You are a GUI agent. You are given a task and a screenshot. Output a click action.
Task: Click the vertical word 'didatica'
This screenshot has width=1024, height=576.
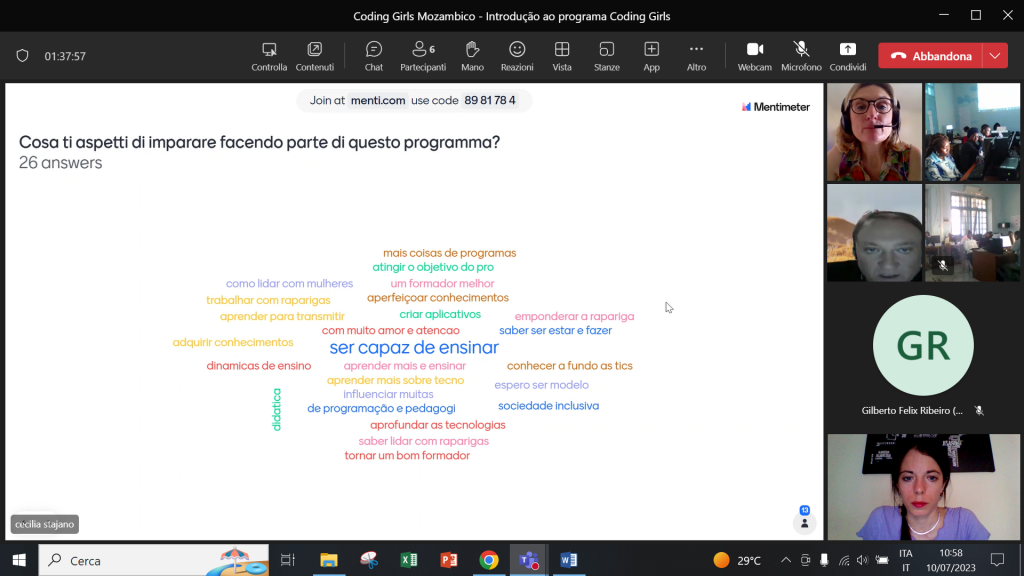[276, 409]
